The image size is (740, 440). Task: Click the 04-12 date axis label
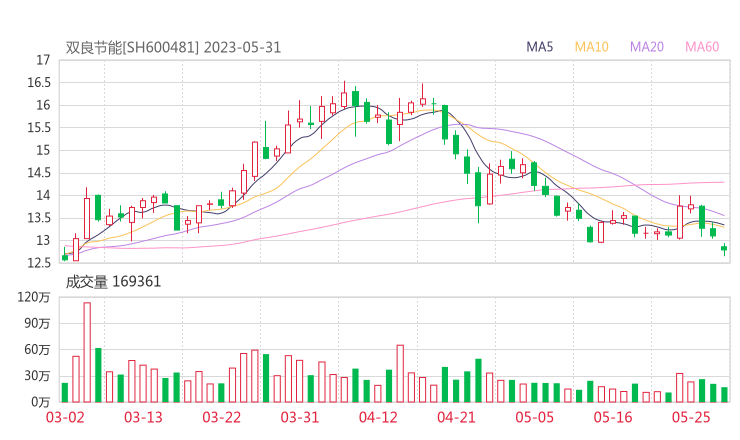(378, 417)
